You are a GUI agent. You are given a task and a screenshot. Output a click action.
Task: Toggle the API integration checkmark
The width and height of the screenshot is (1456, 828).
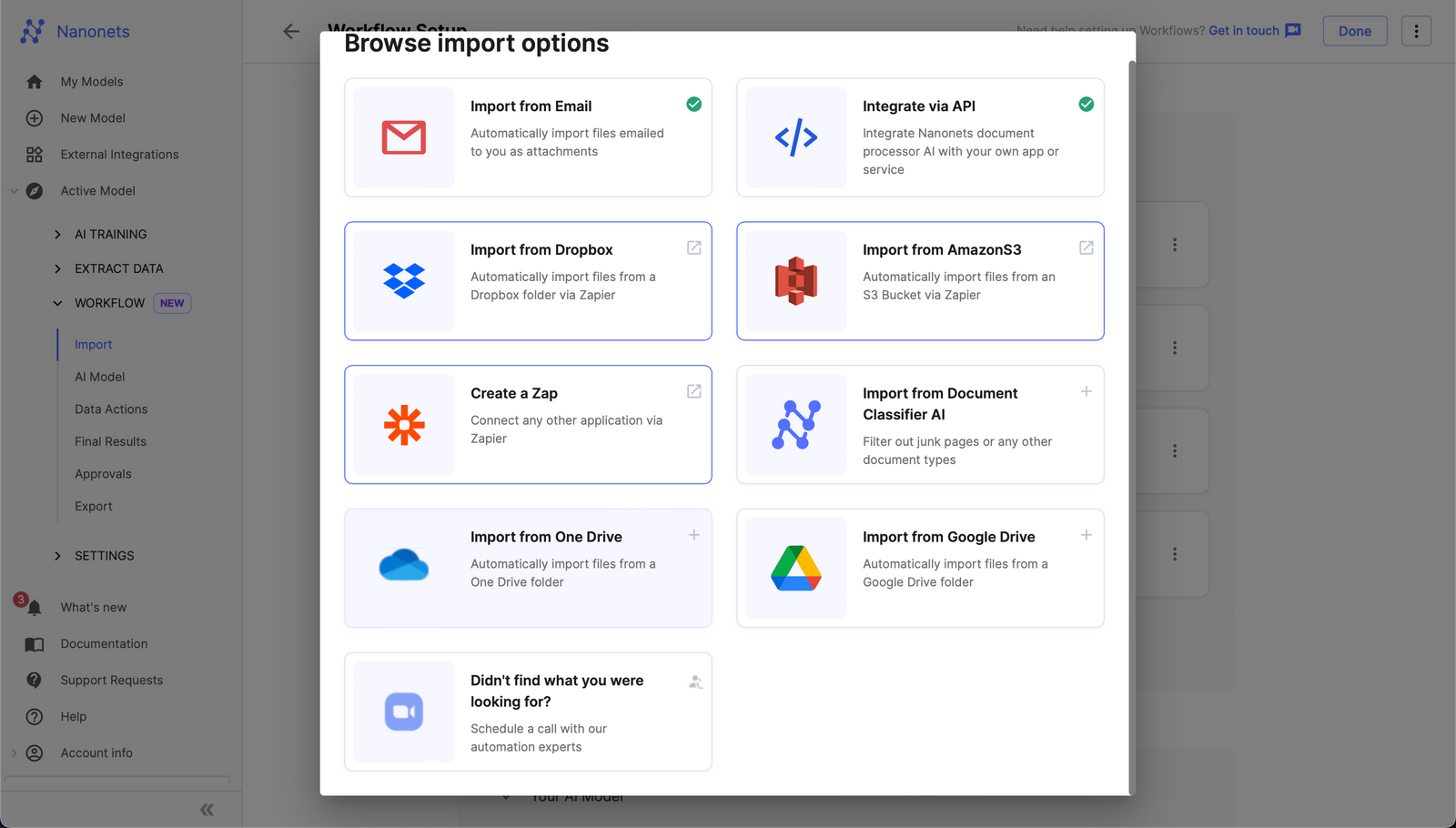1086,104
